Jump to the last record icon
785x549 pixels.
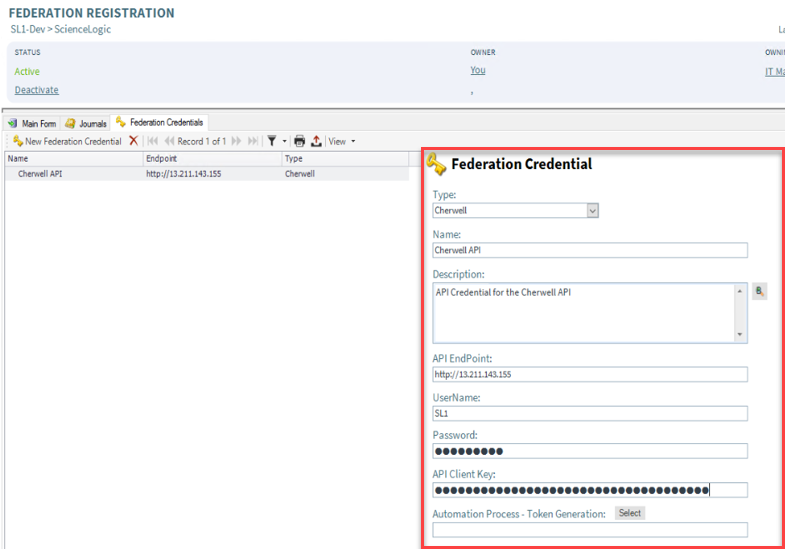coord(253,141)
